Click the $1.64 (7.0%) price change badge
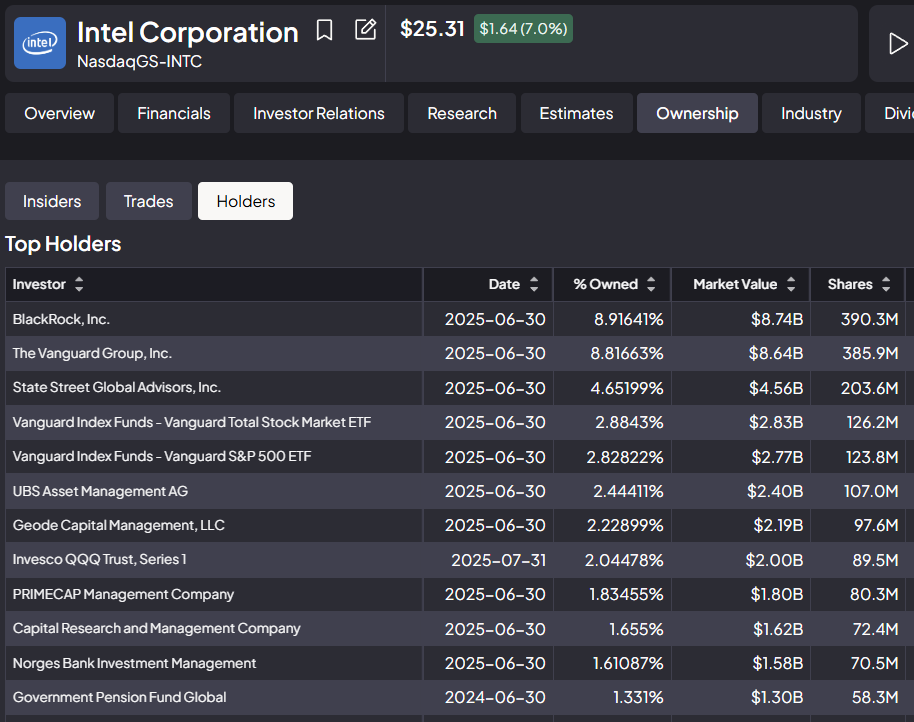Viewport: 914px width, 722px height. (x=523, y=29)
